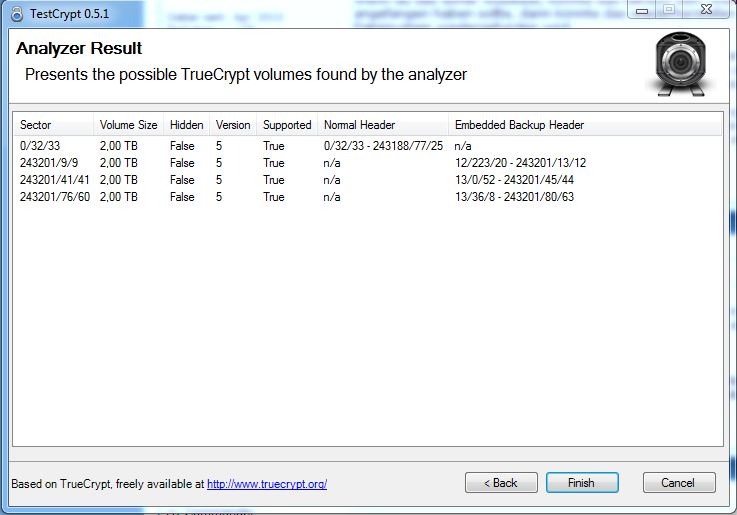Sort by the Hidden column header
The width and height of the screenshot is (737, 515).
187,125
